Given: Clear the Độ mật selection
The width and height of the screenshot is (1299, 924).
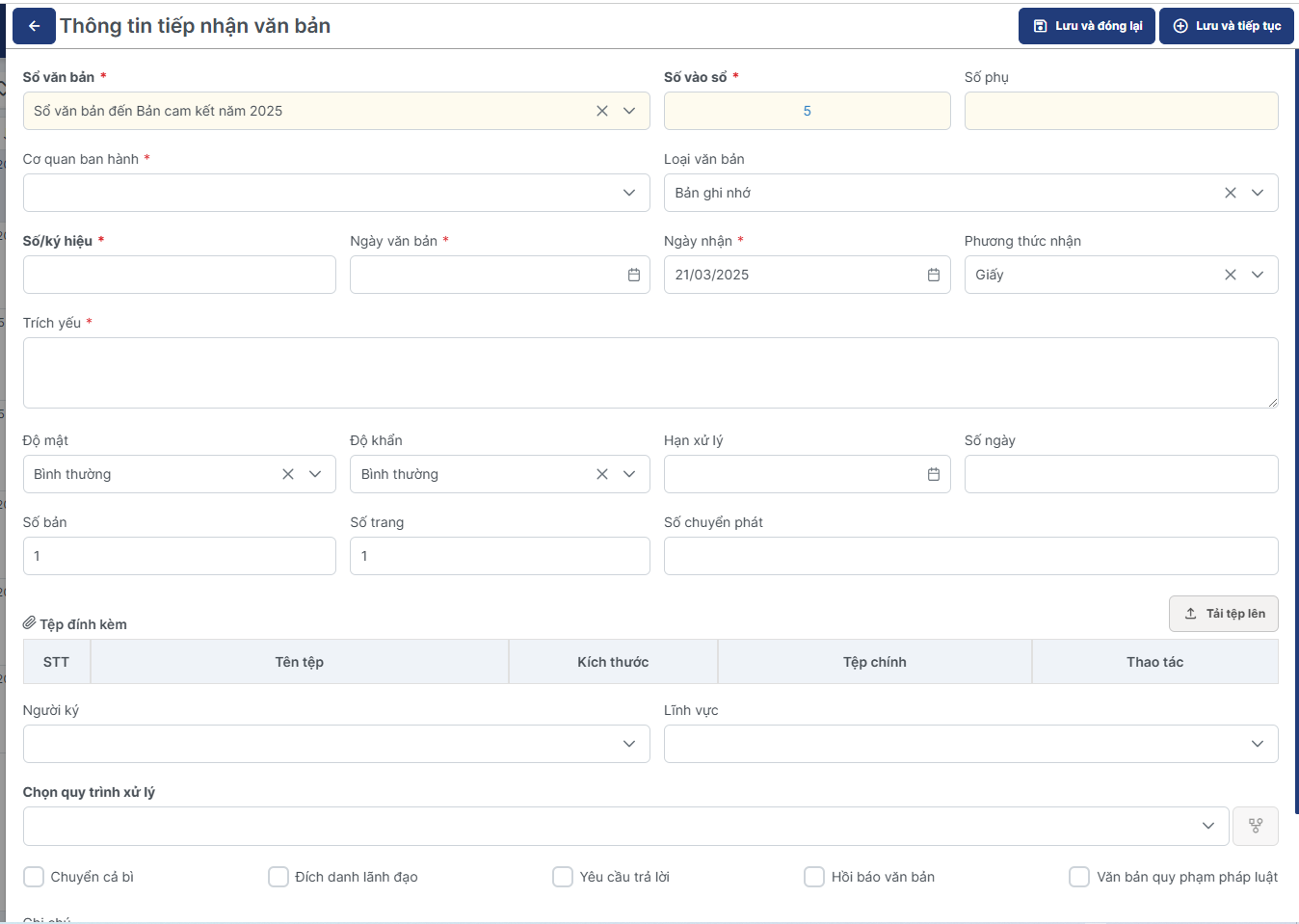Looking at the screenshot, I should [288, 474].
